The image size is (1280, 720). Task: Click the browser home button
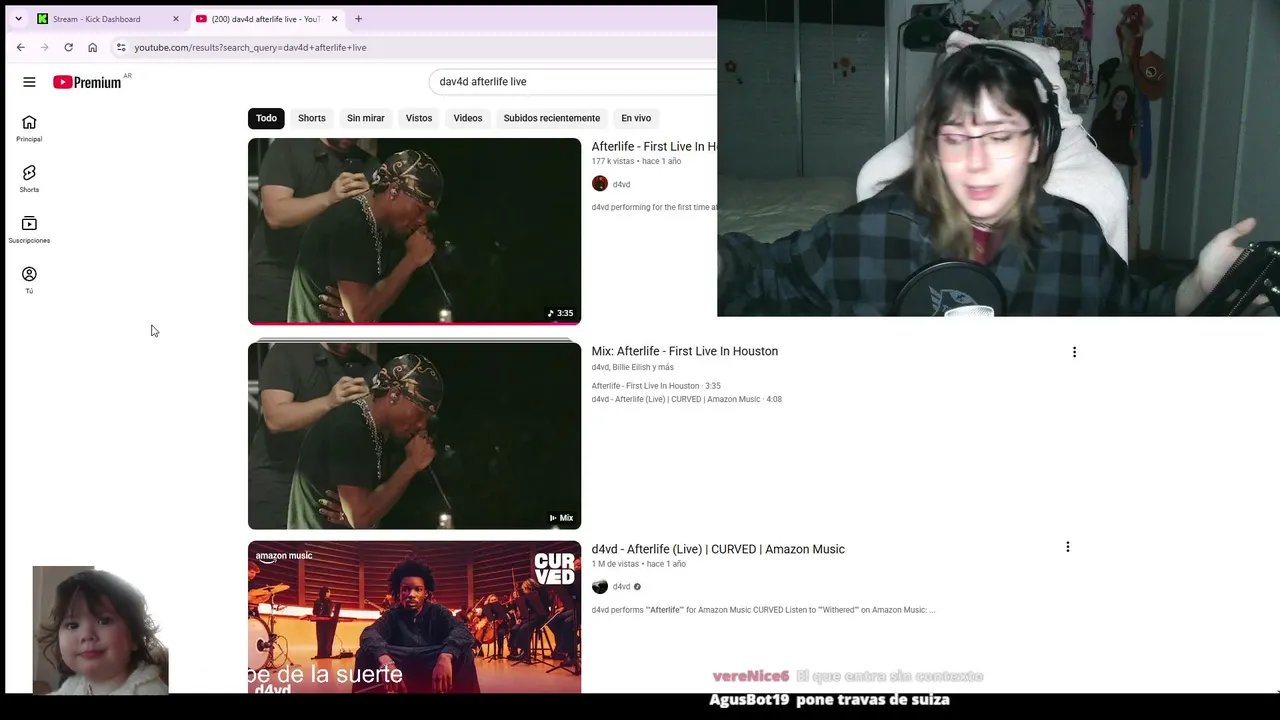click(92, 47)
